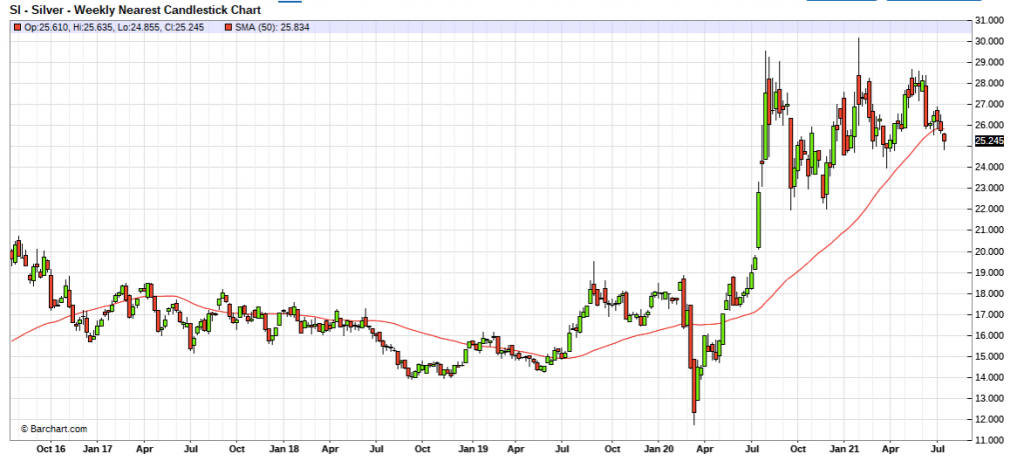
Task: Click the 12.000 price axis label
Action: [990, 419]
